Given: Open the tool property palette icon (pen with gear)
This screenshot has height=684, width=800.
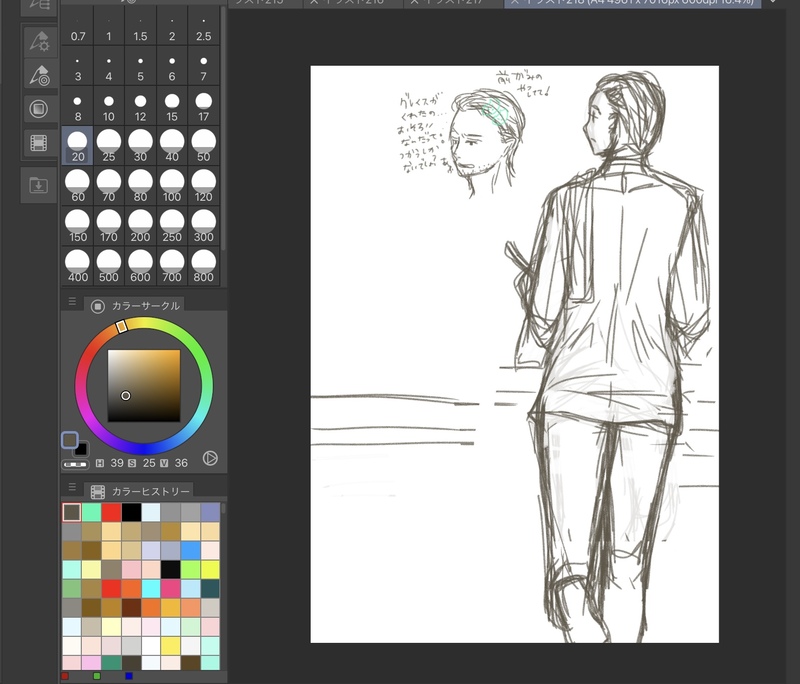Looking at the screenshot, I should pyautogui.click(x=39, y=41).
